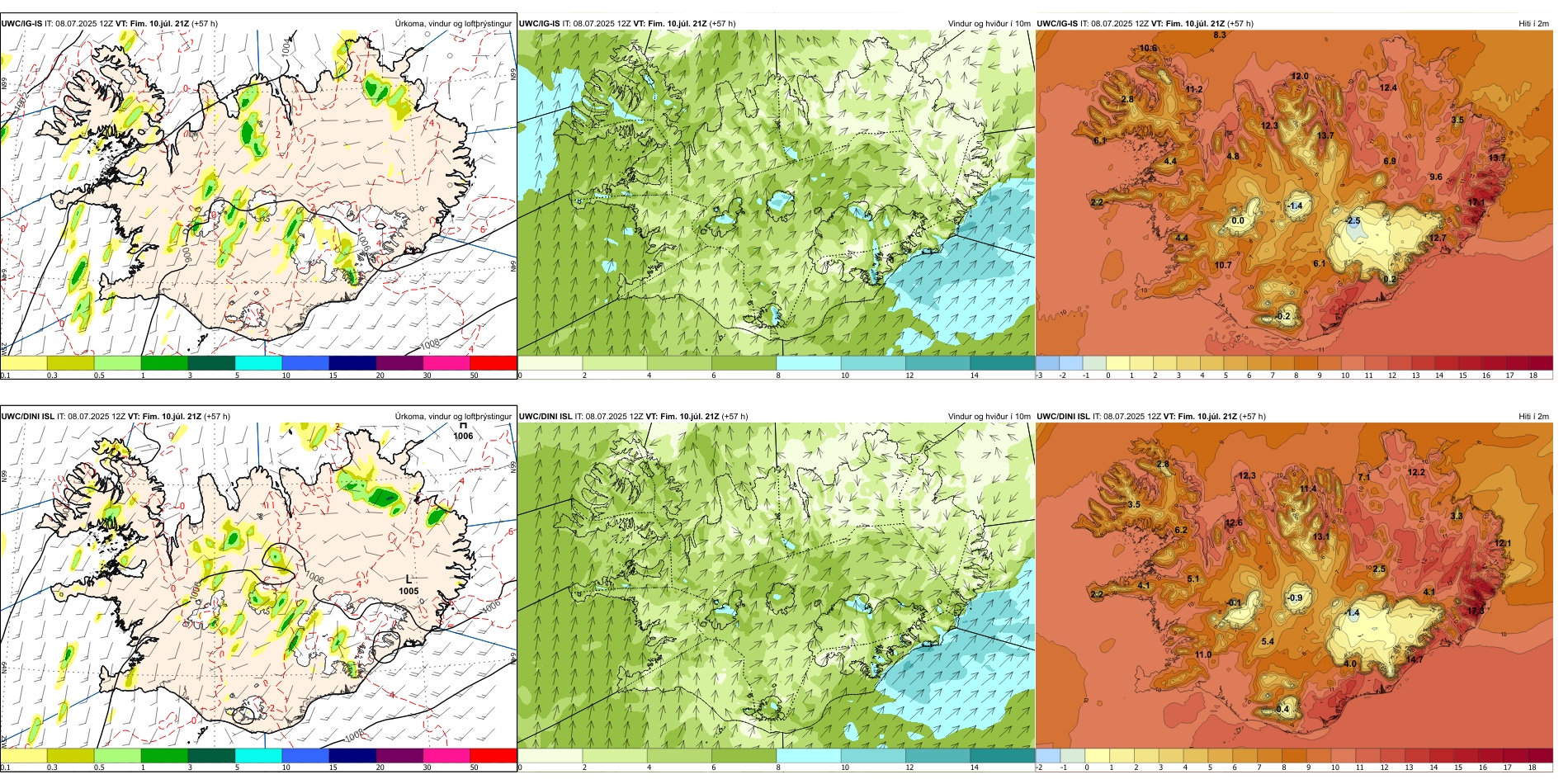This screenshot has width=1568, height=784.
Task: Click 'Hiti í 2m' label in DINI ISL panel
Action: [1533, 417]
